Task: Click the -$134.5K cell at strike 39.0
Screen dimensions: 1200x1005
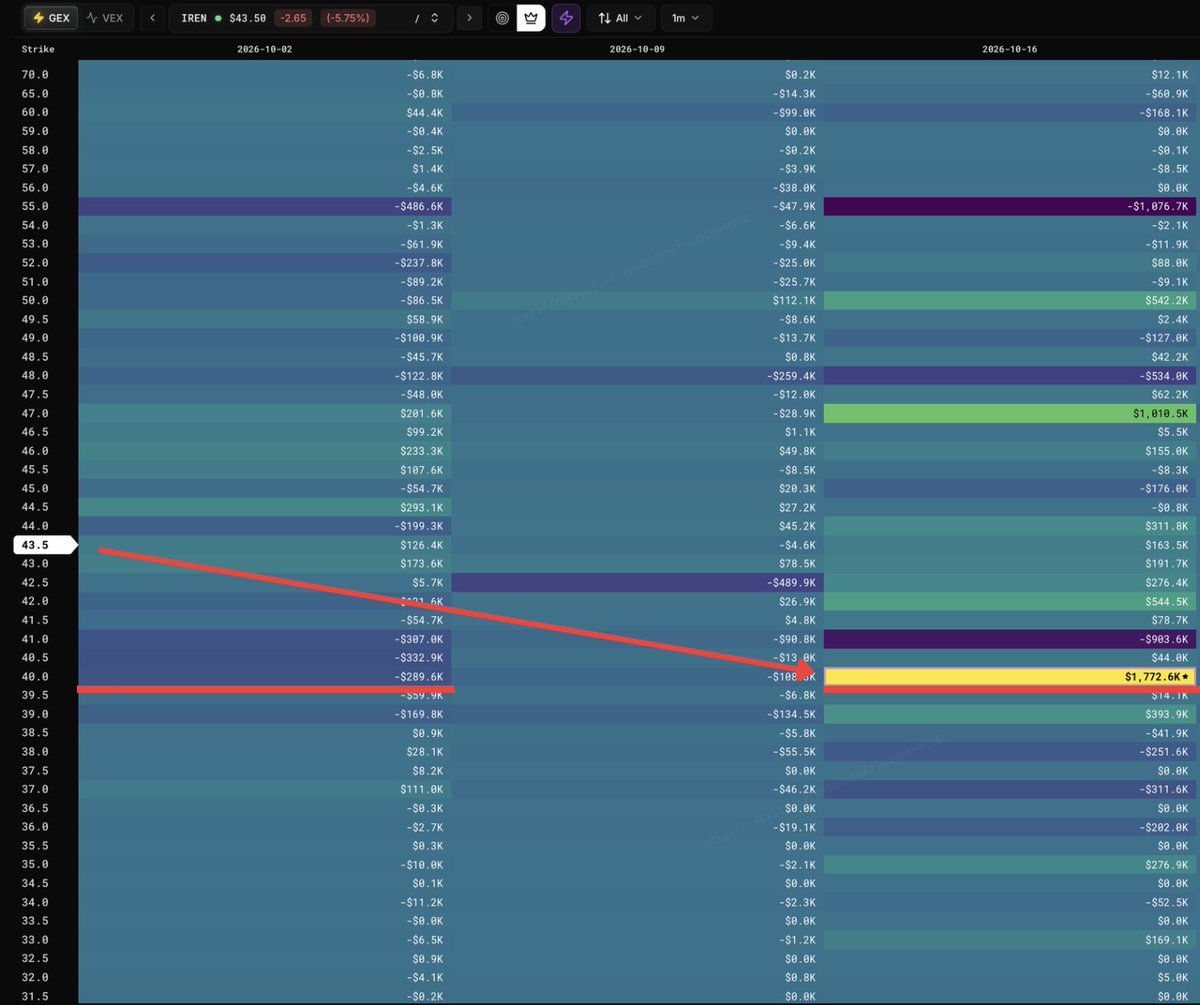Action: point(637,715)
